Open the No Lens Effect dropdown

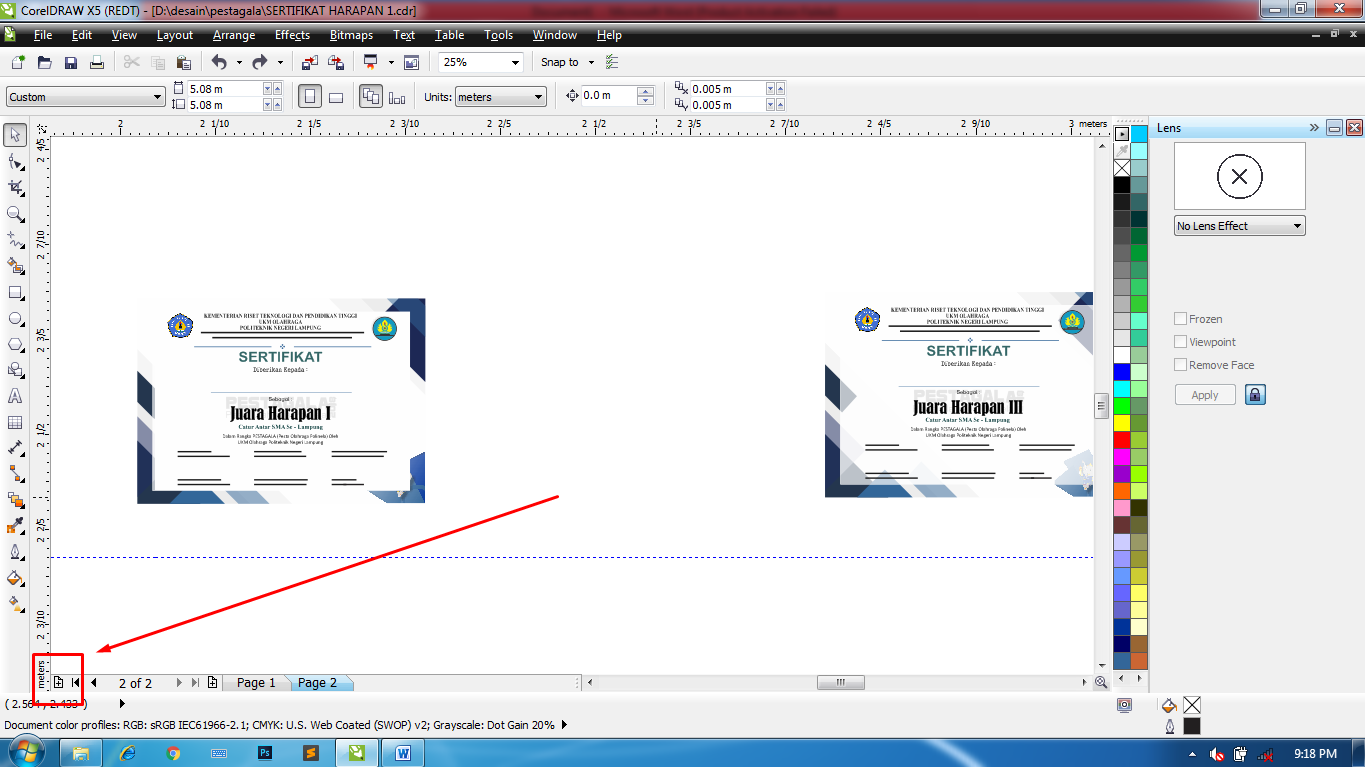click(1296, 225)
